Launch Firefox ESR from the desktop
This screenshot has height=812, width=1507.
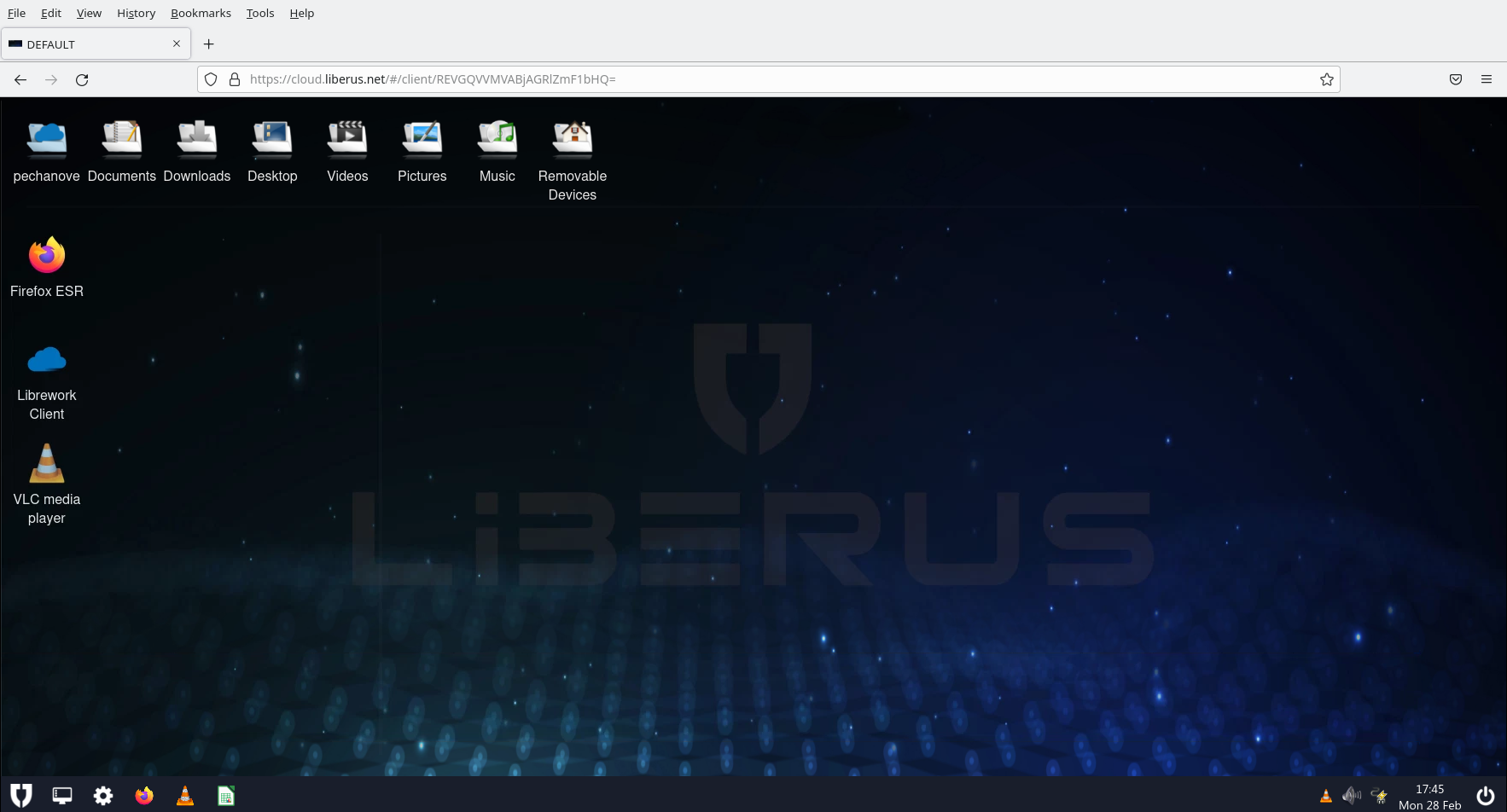click(x=47, y=255)
